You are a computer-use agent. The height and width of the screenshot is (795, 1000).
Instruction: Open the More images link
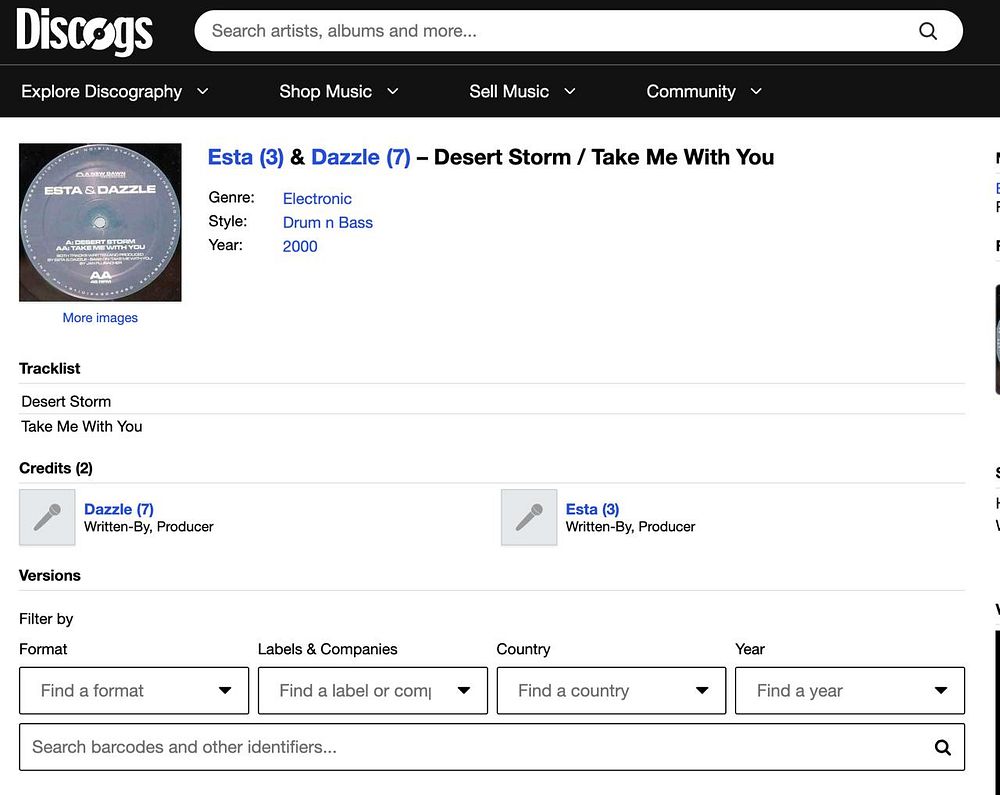coord(100,317)
